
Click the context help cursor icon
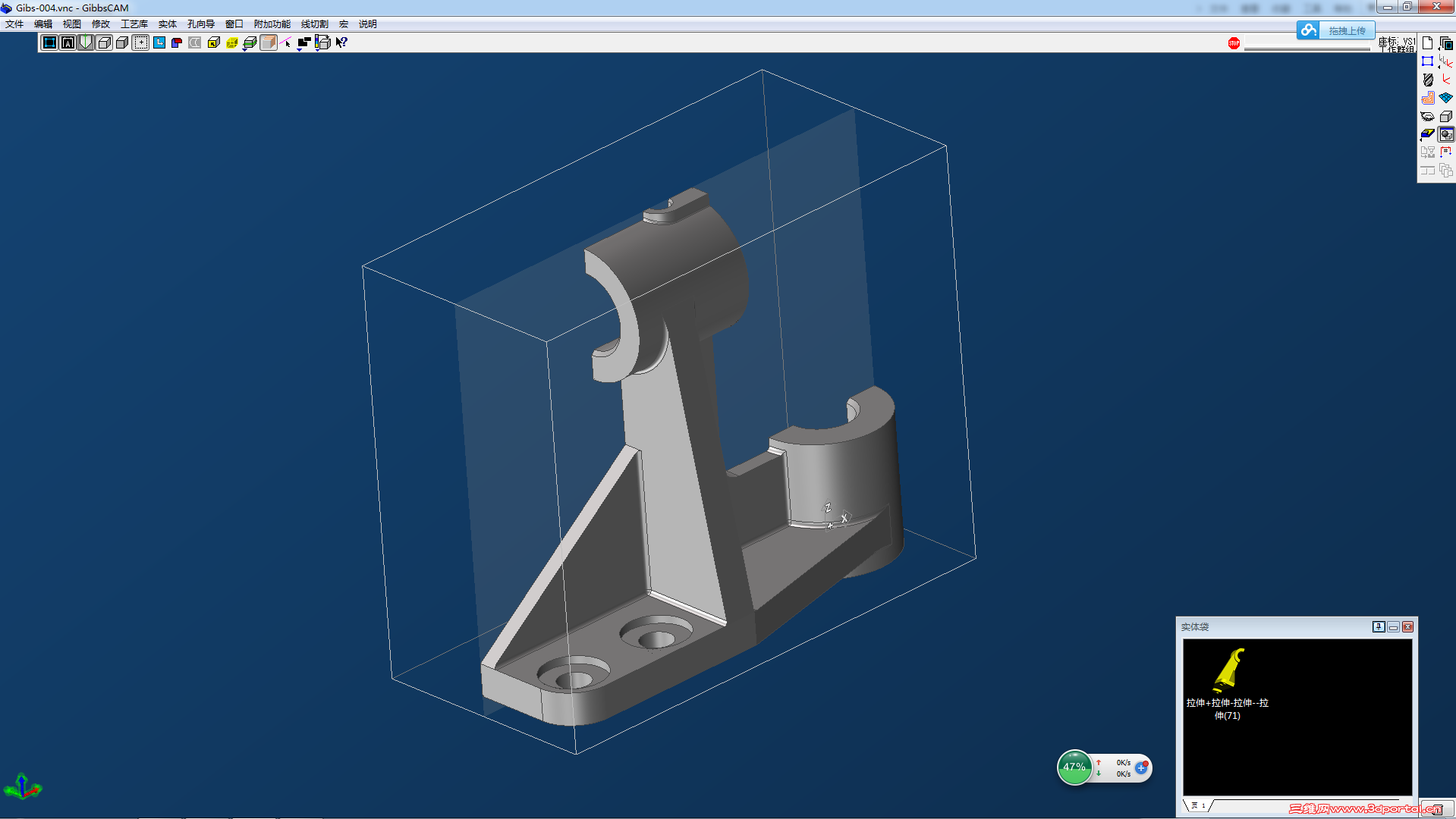pos(341,42)
